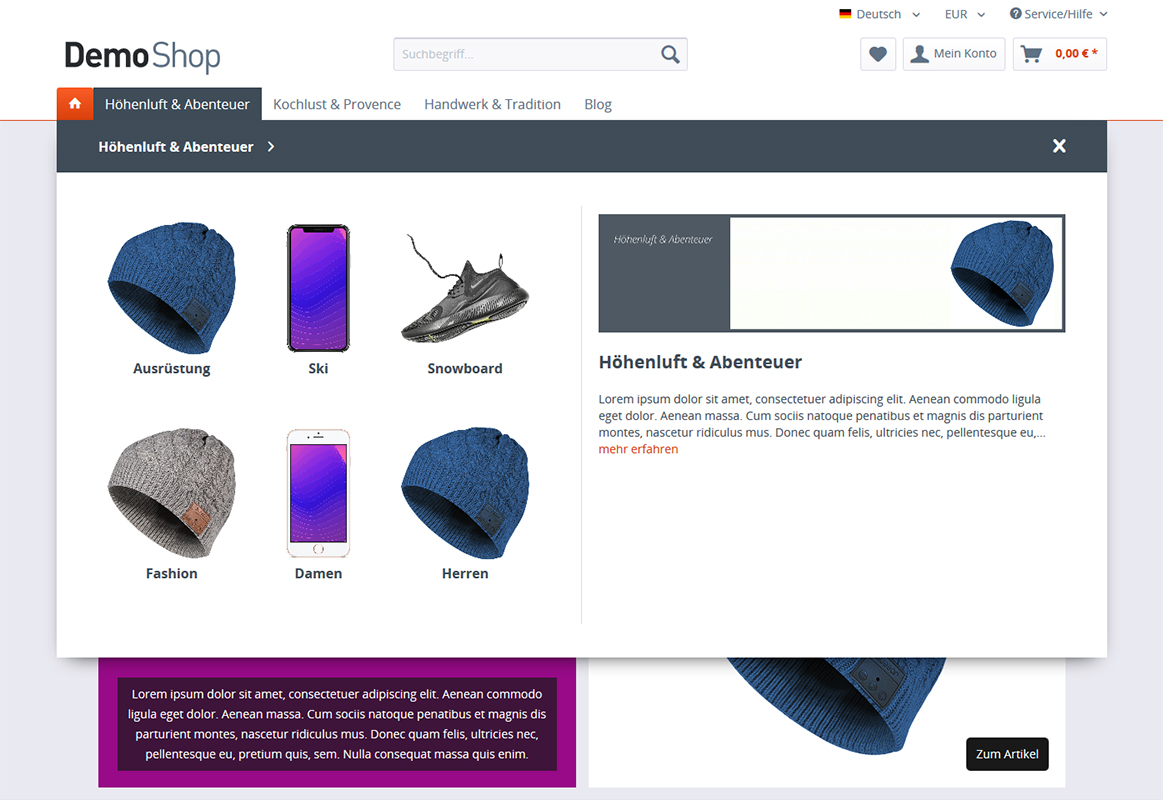Click the Mein Konto user silhouette icon
1163x800 pixels.
[x=919, y=53]
